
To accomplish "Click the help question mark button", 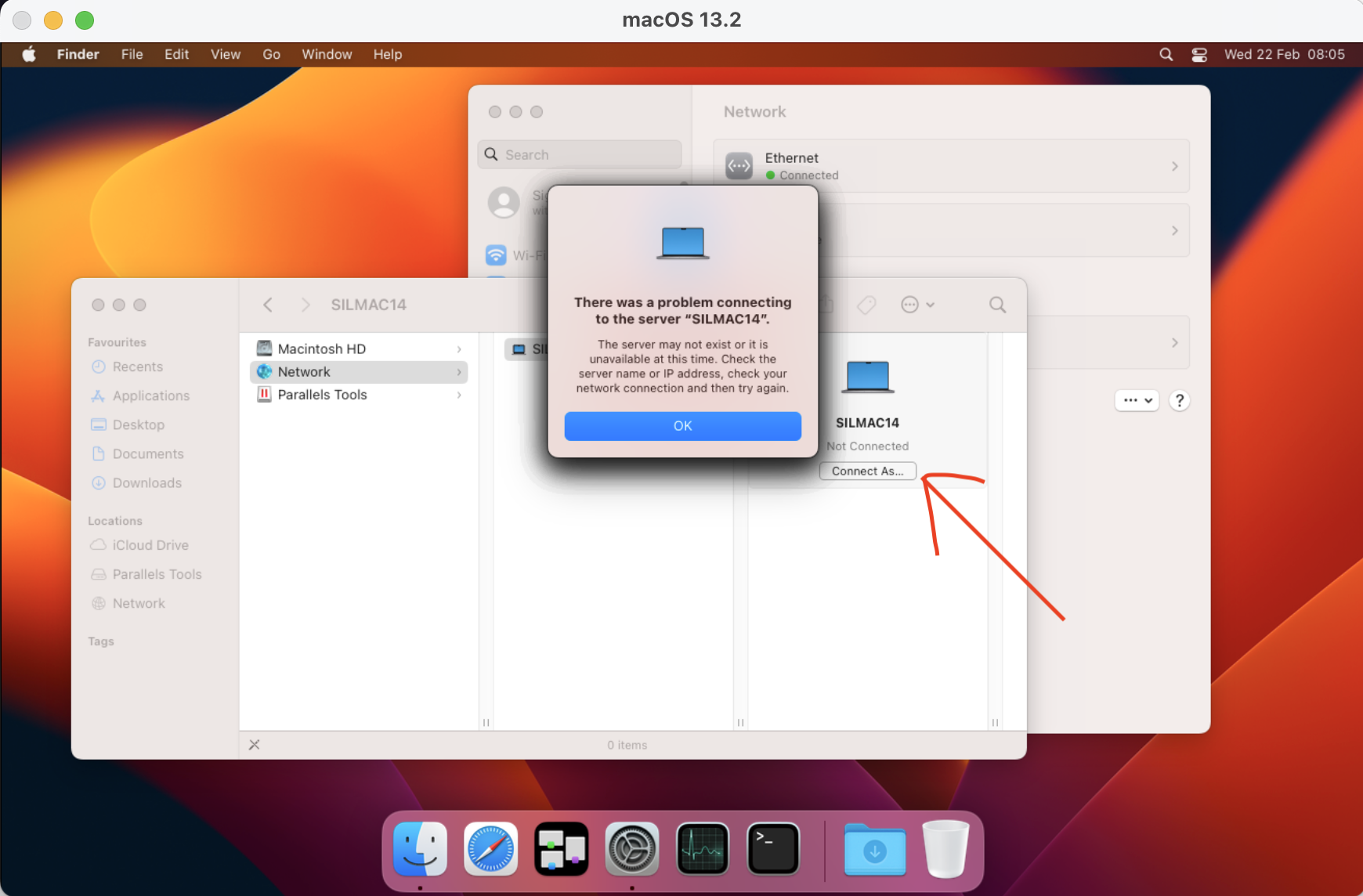I will click(1179, 400).
